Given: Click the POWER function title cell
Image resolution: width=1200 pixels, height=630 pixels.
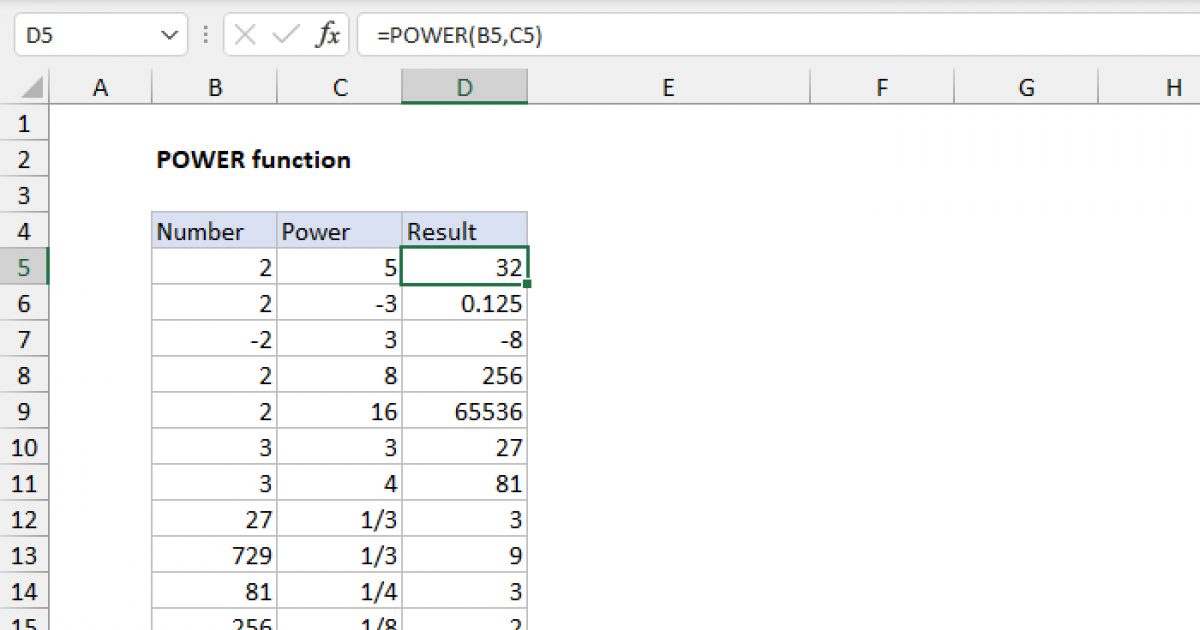Looking at the screenshot, I should point(253,159).
